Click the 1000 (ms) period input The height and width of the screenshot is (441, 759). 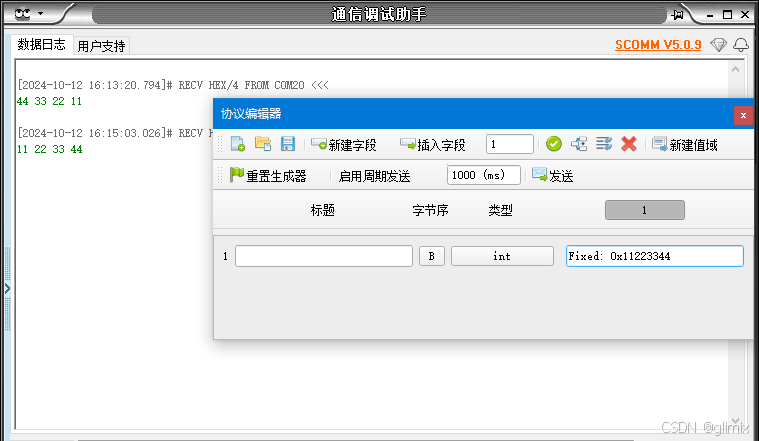pos(484,175)
